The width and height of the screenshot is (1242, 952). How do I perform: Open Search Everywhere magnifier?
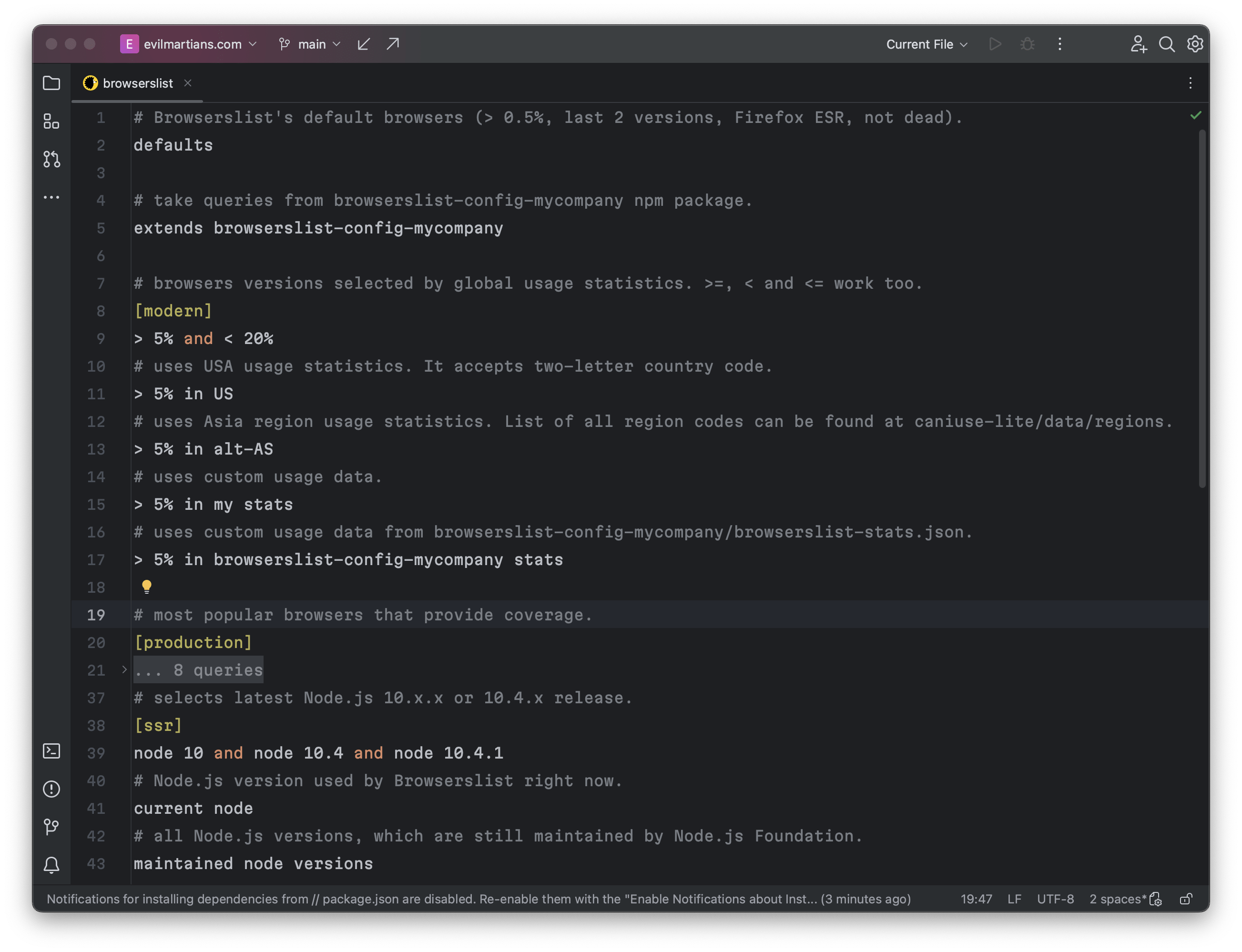[x=1167, y=44]
